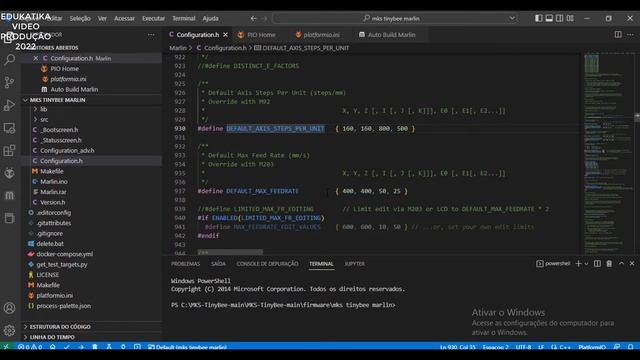Close the Configuration.h tab
640x360 pixels.
coord(225,35)
